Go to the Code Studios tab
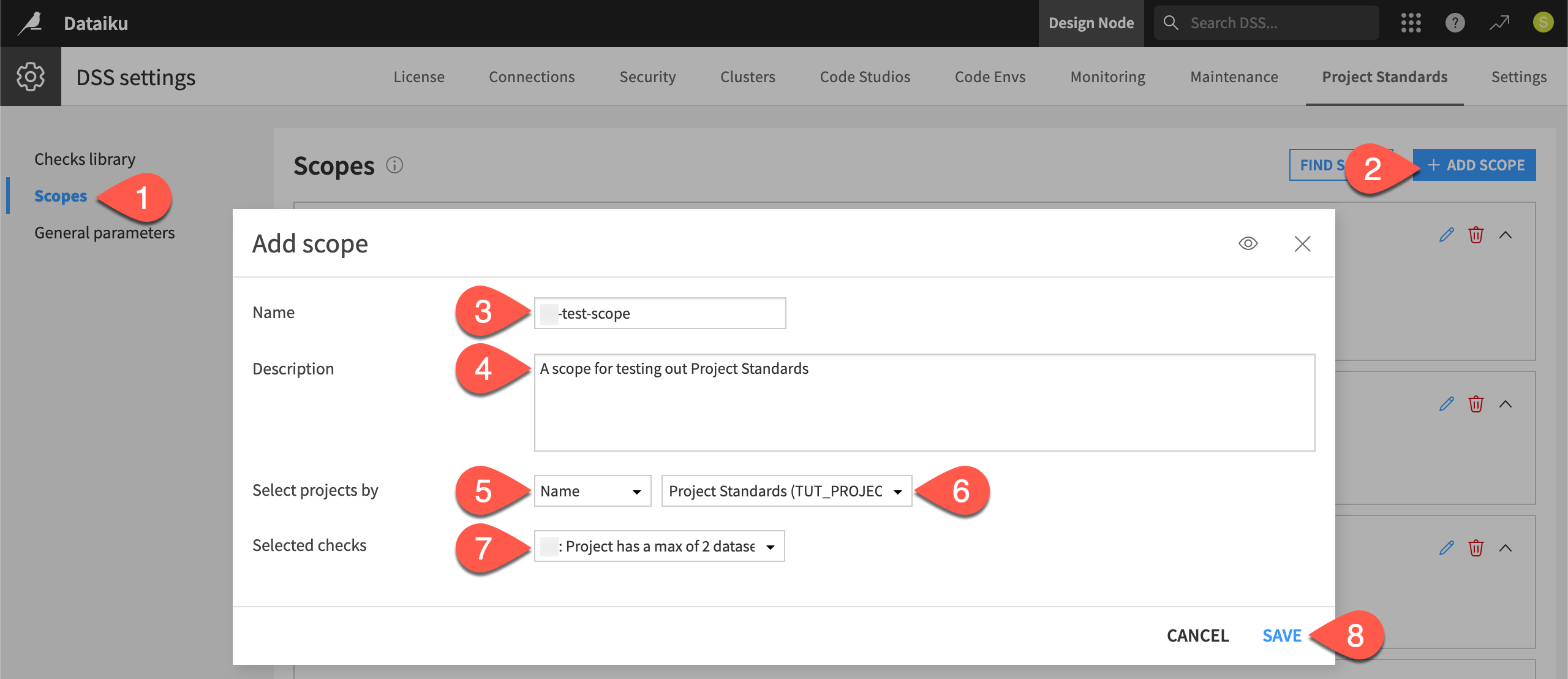1568x679 pixels. click(865, 77)
